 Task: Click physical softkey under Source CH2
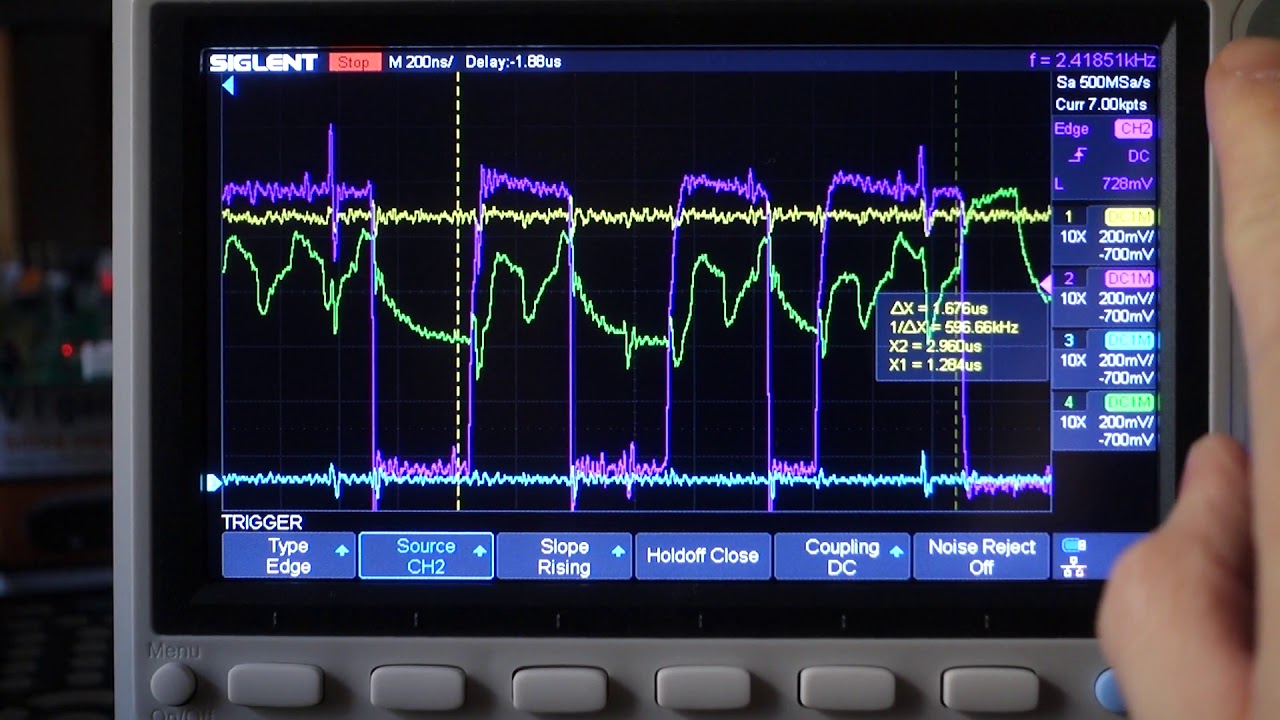[418, 688]
